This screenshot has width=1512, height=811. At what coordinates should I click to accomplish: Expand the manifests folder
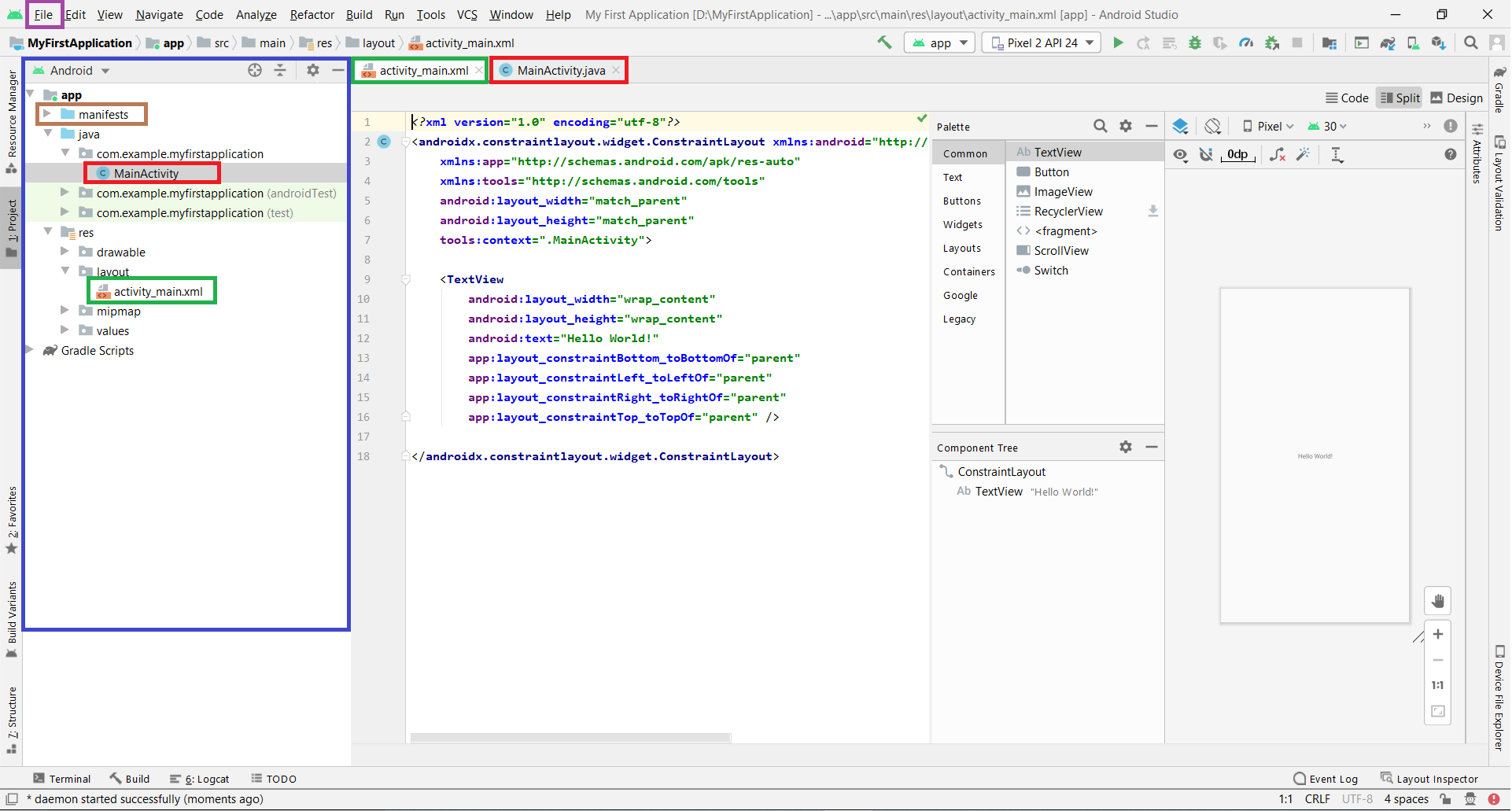(47, 114)
